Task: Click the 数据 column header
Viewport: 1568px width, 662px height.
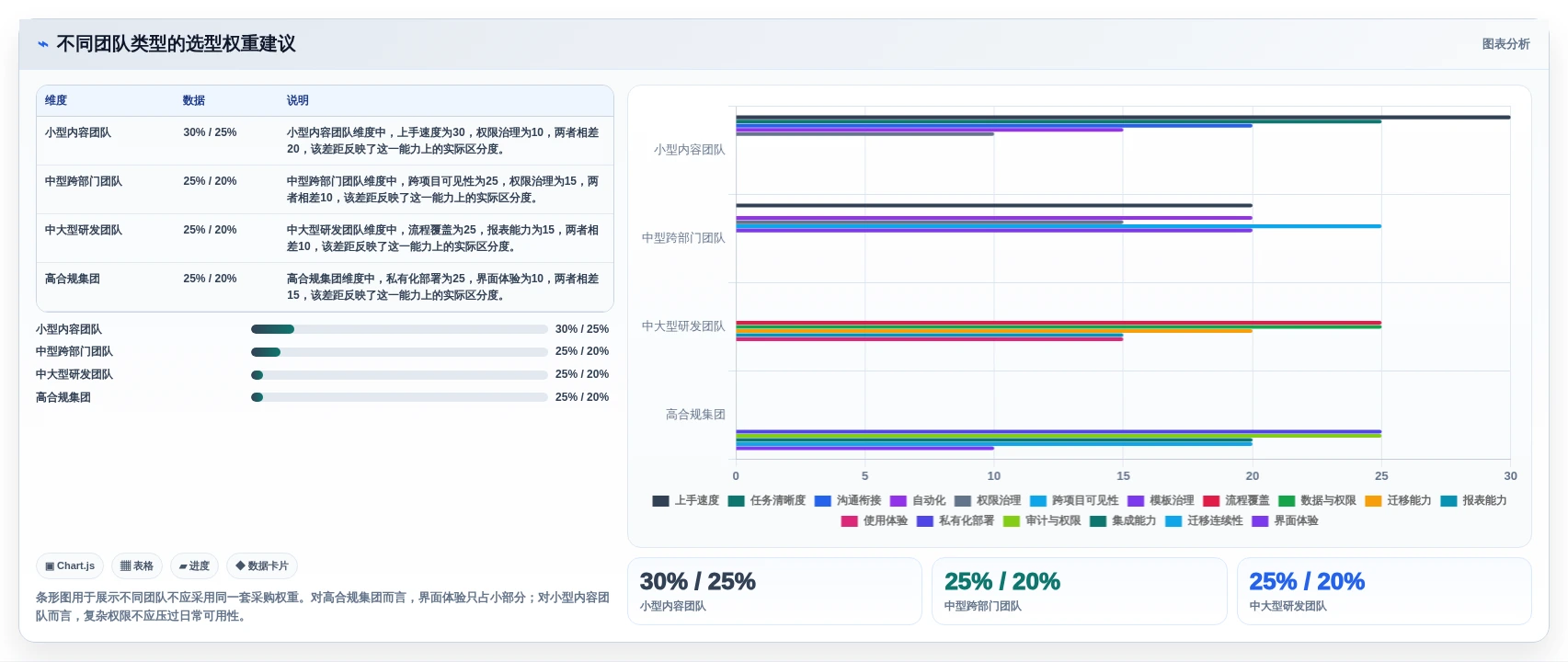Action: (193, 100)
